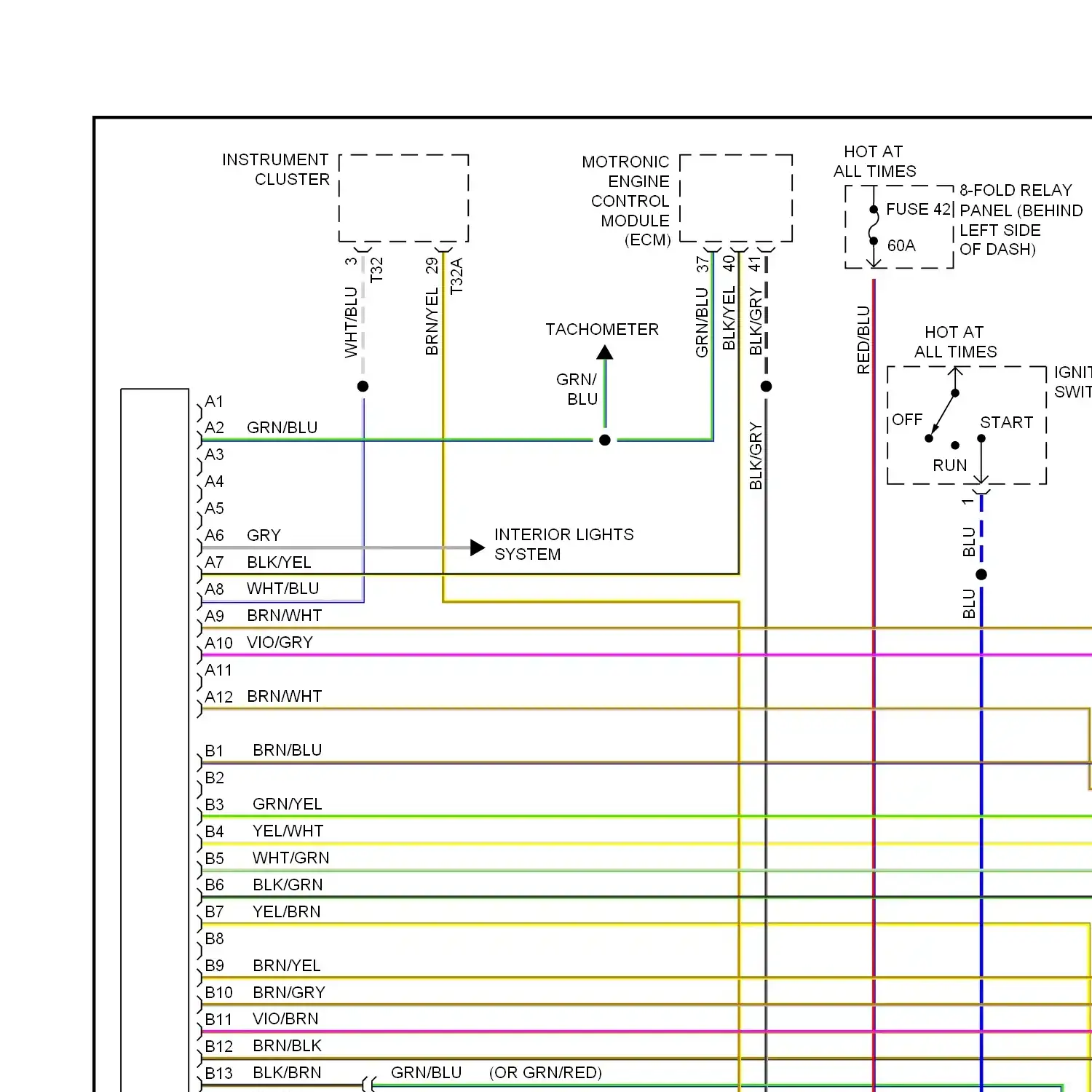Select the WHT/BLU label on row A8
This screenshot has height=1092, width=1092.
pyautogui.click(x=283, y=589)
